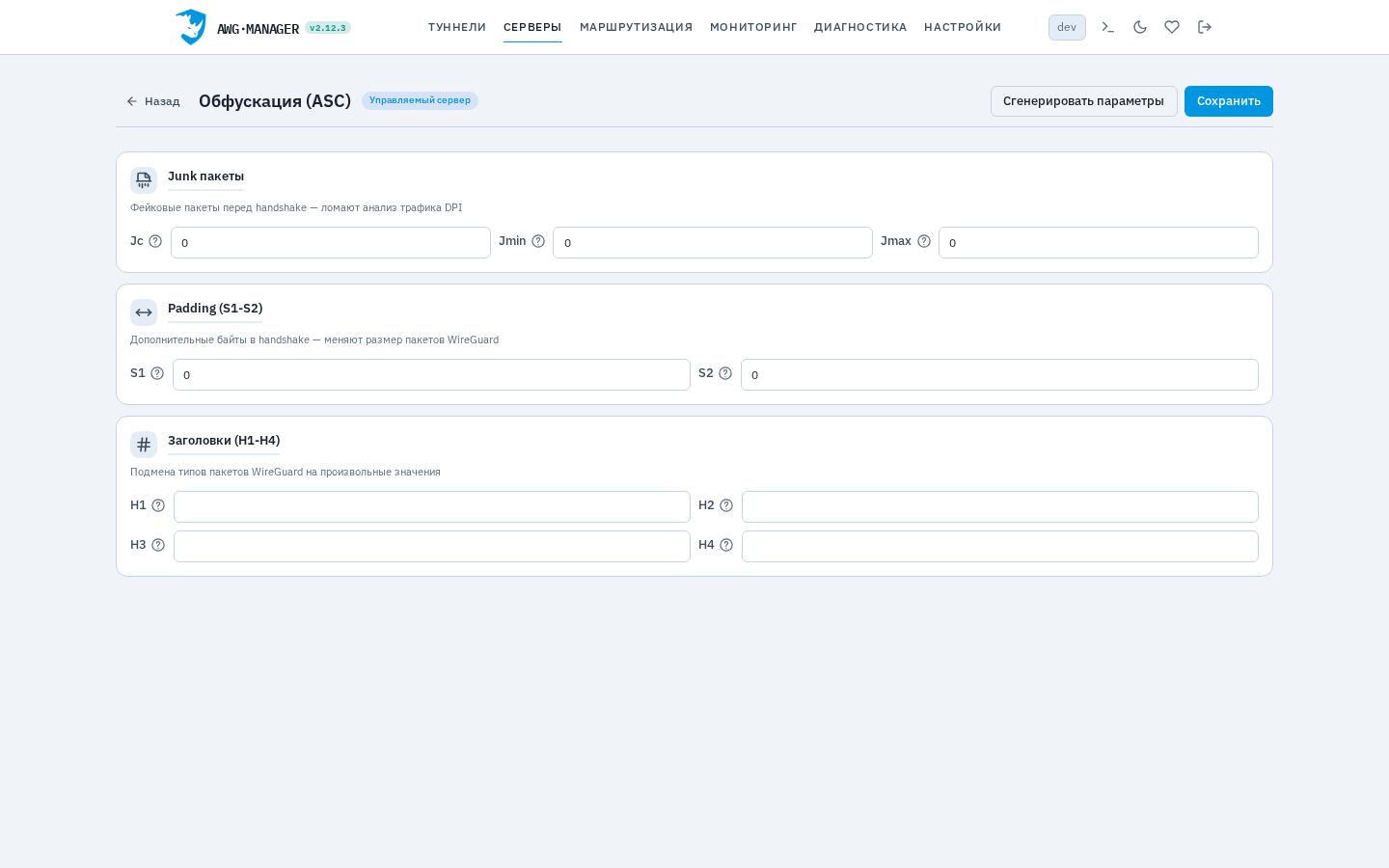Focus the Jmax input field

[1099, 242]
